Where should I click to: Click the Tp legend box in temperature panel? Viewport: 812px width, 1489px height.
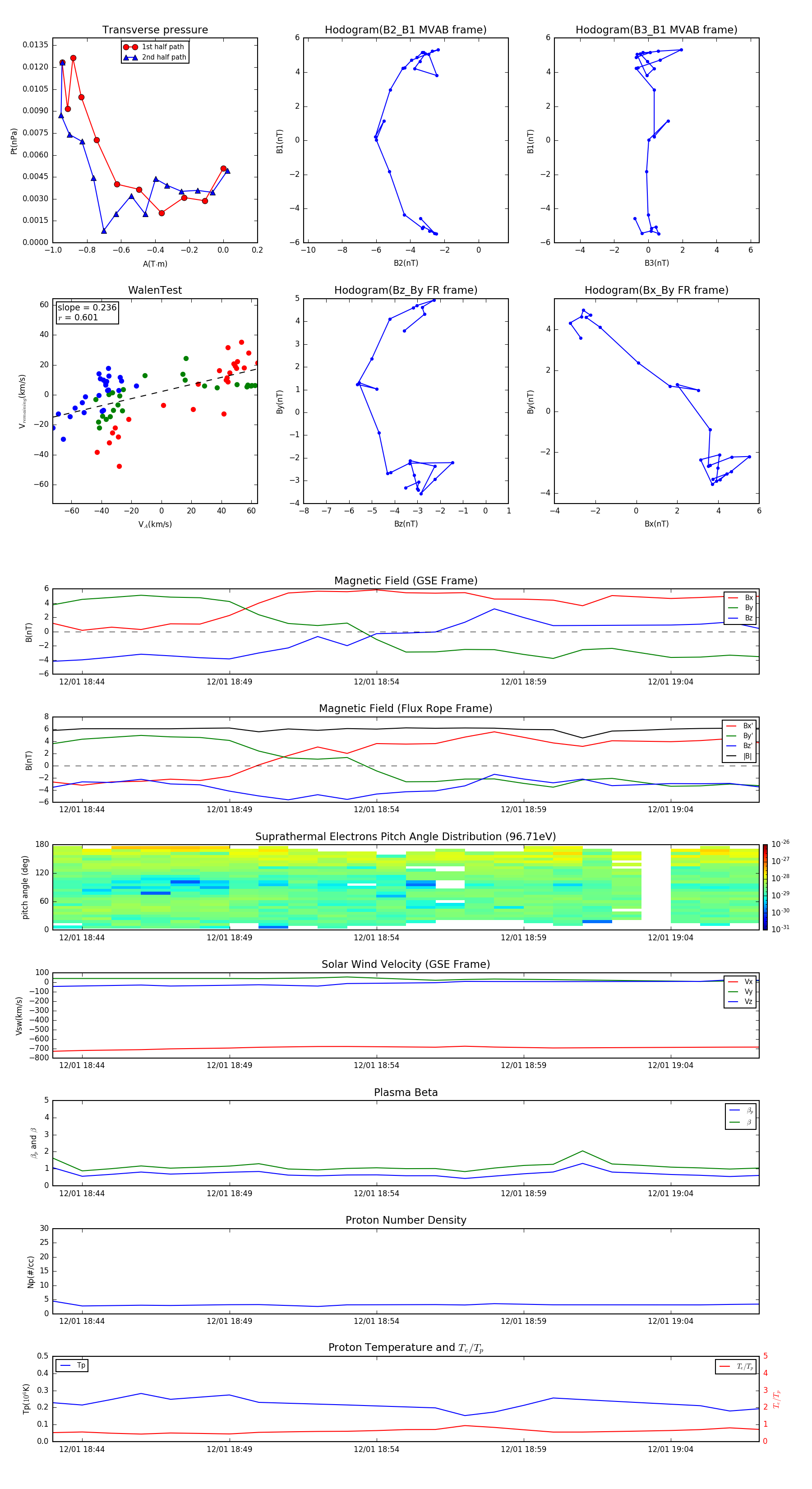[72, 1366]
